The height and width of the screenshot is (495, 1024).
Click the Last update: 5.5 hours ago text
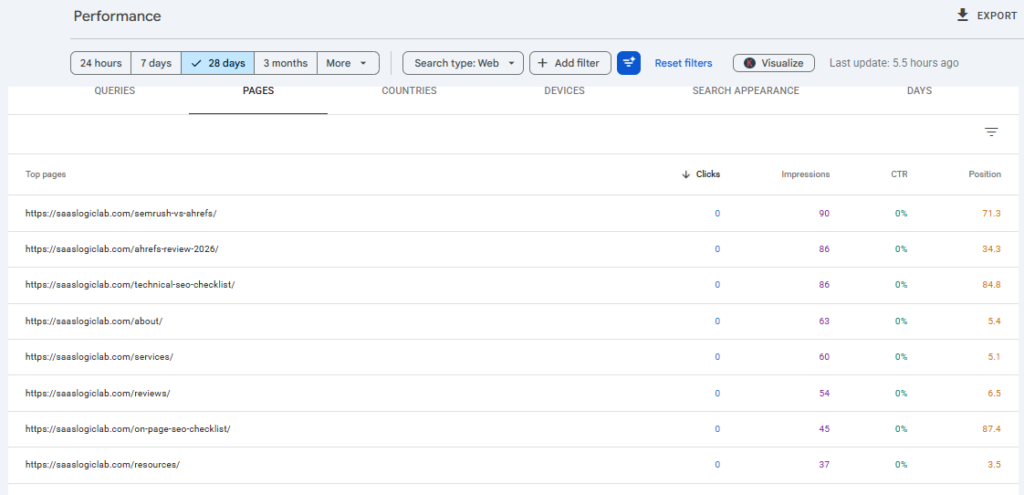click(894, 63)
